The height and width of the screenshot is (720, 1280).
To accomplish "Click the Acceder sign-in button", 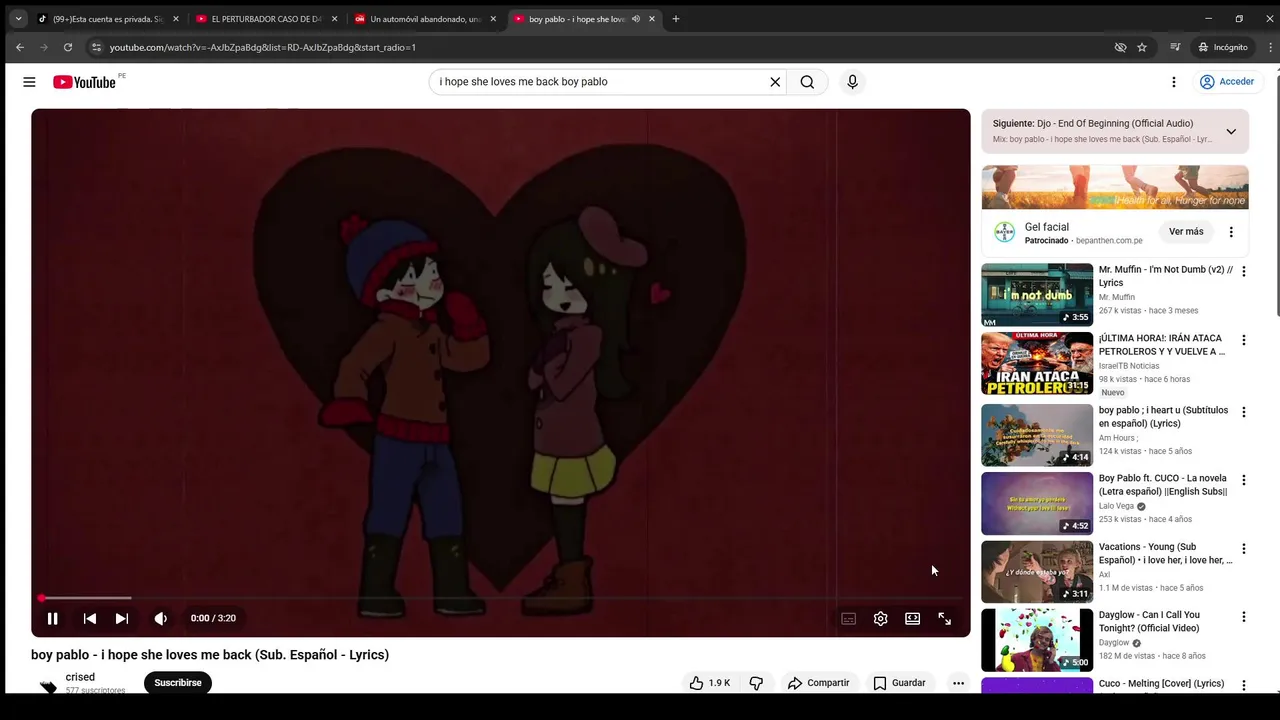I will 1226,82.
